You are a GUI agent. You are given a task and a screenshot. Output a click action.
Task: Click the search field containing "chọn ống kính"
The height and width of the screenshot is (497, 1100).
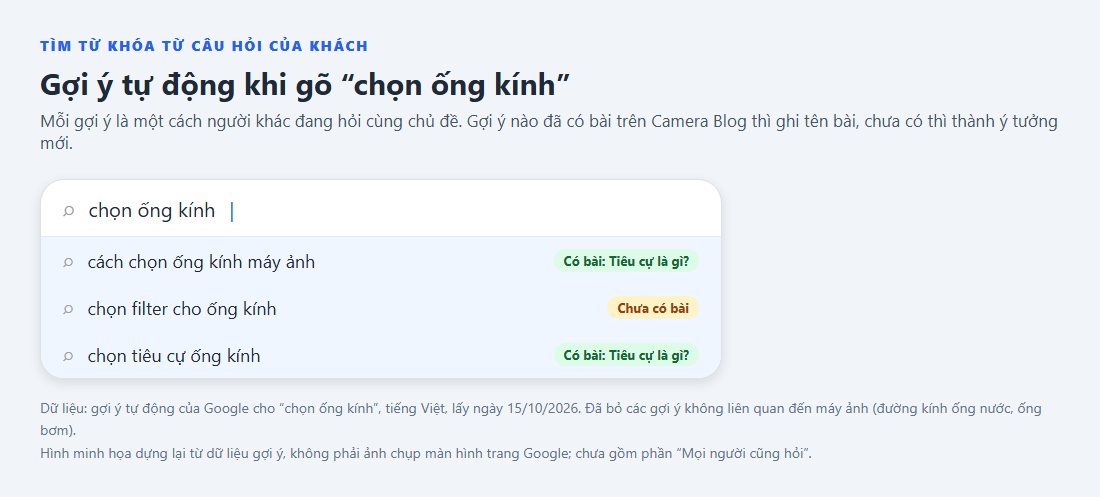click(381, 210)
